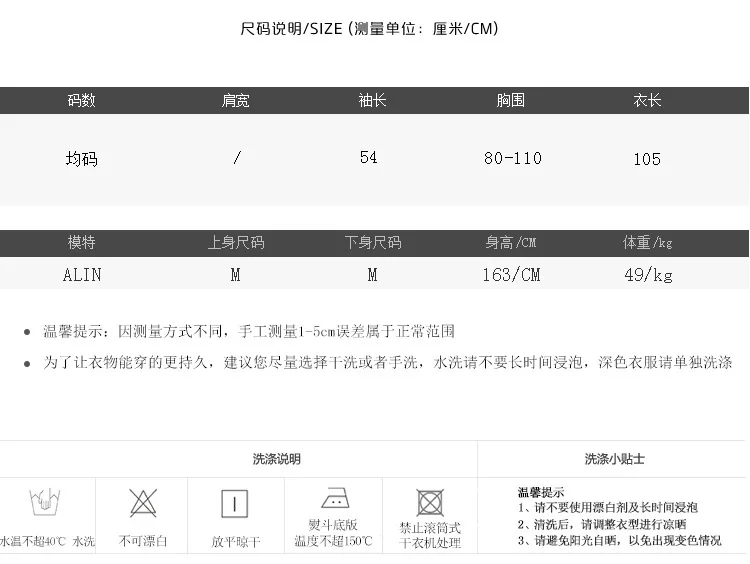Click the do-not-bleach crossed triangle icon
The height and width of the screenshot is (564, 750).
point(143,503)
